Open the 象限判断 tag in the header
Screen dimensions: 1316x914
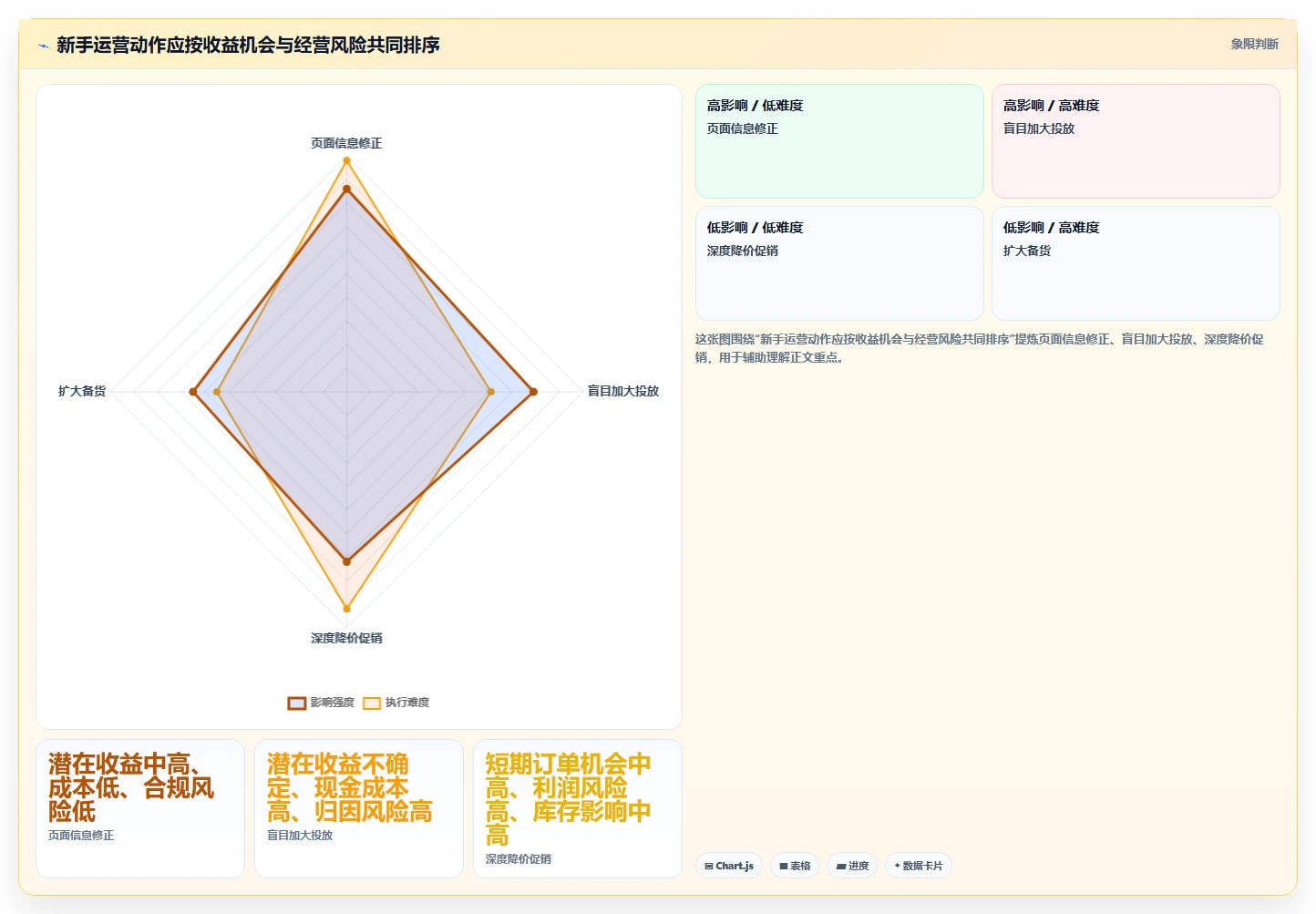tap(1255, 44)
